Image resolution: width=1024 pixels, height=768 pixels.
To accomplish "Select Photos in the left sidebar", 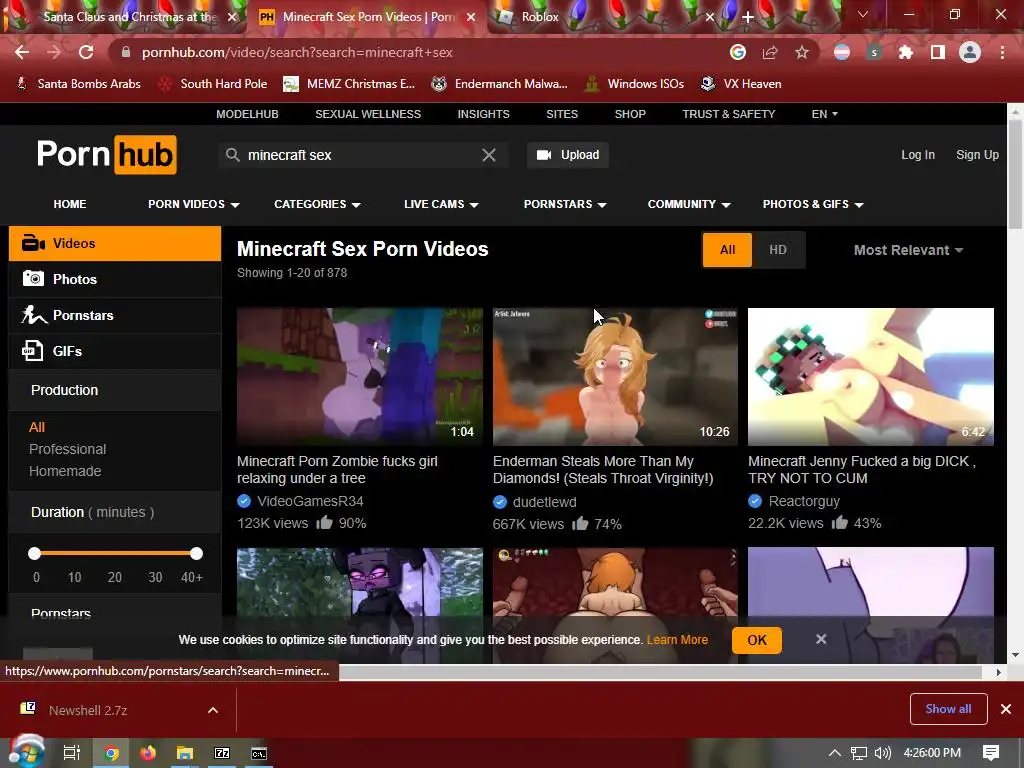I will (x=115, y=280).
